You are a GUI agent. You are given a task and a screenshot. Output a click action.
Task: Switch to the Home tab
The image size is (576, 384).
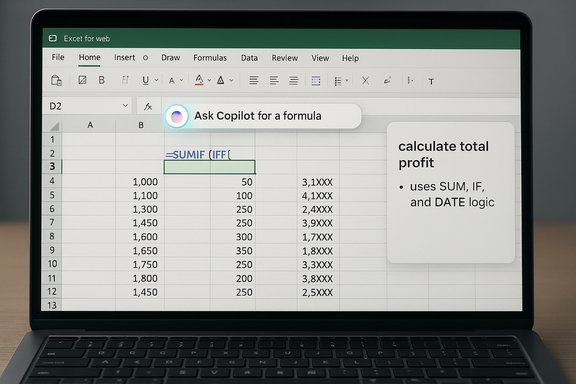[89, 57]
